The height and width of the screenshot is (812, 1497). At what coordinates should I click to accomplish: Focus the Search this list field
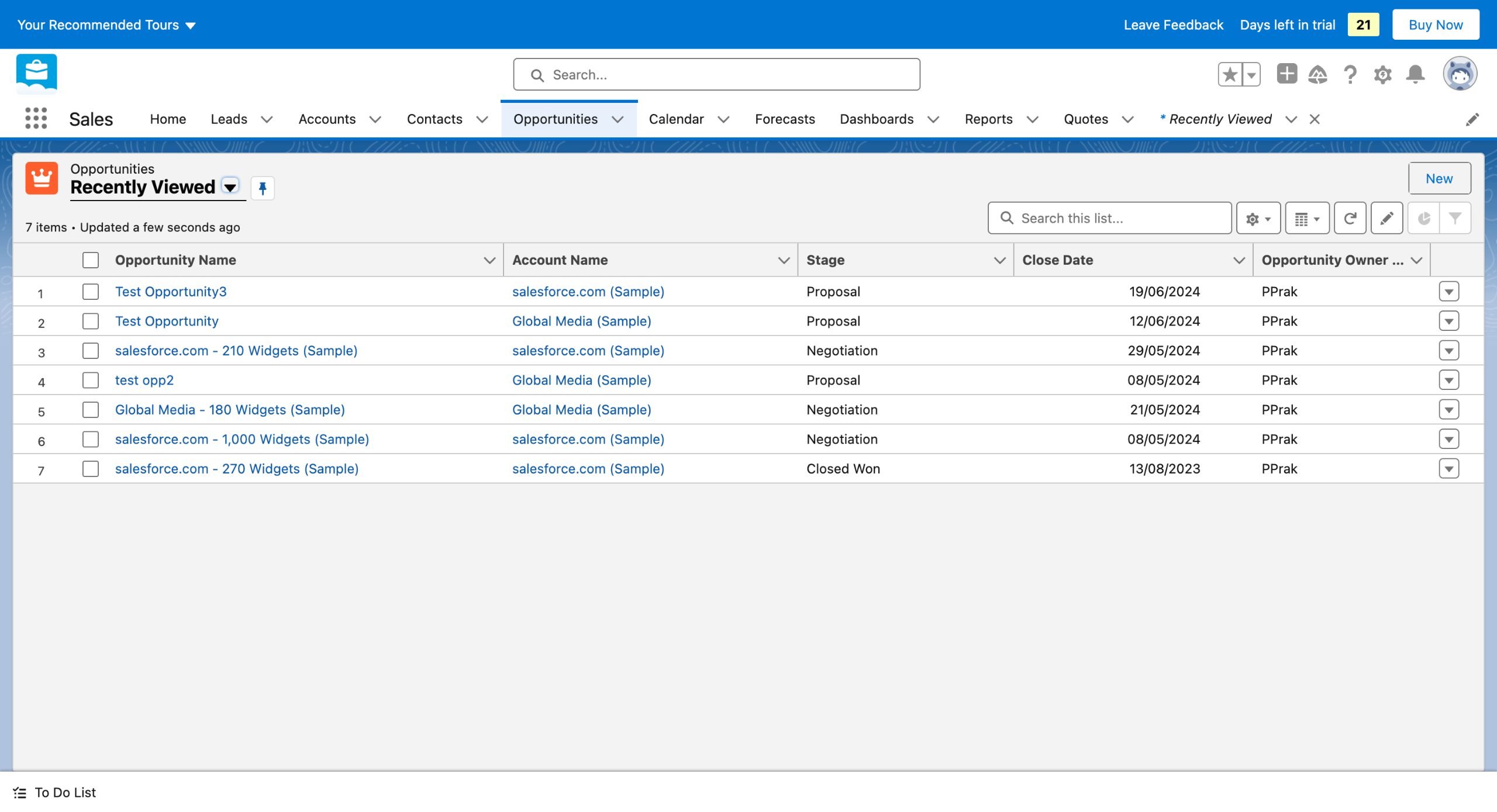click(1109, 218)
